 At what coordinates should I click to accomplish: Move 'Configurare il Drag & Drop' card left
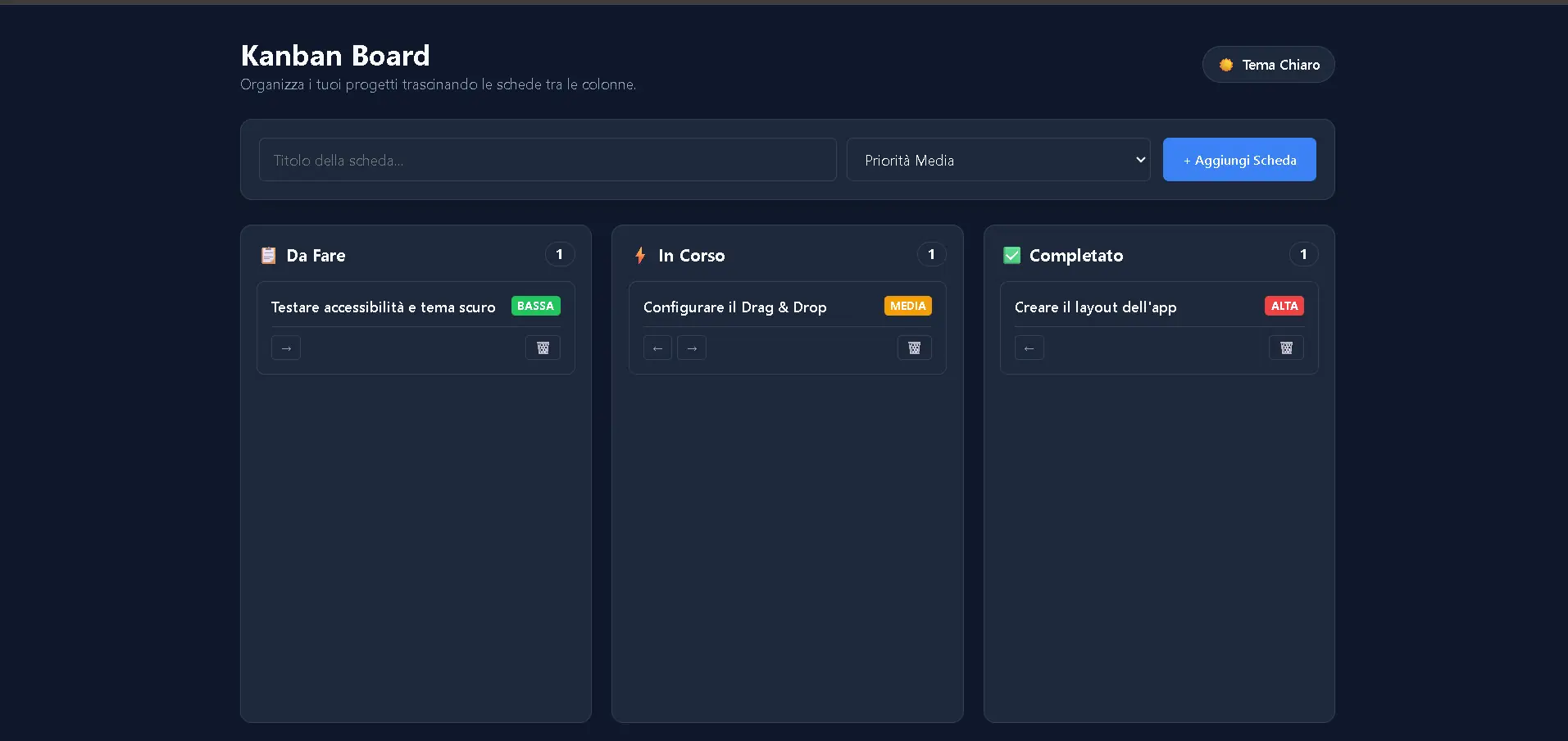point(657,348)
